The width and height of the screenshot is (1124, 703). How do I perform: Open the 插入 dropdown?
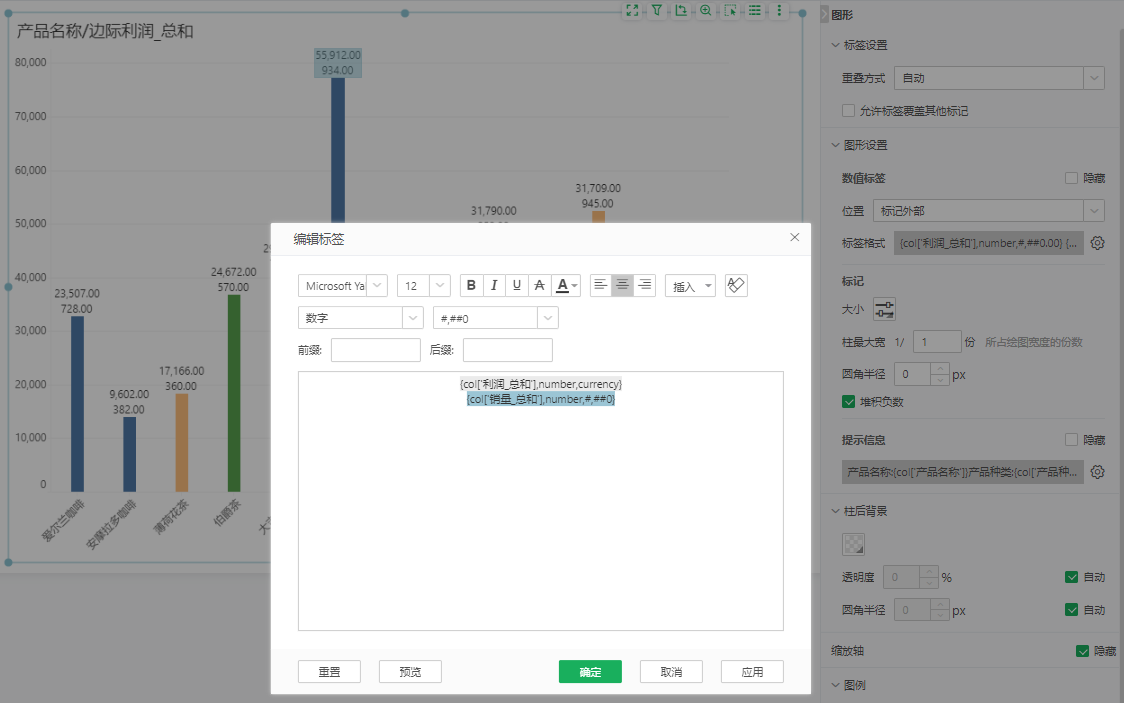point(690,285)
